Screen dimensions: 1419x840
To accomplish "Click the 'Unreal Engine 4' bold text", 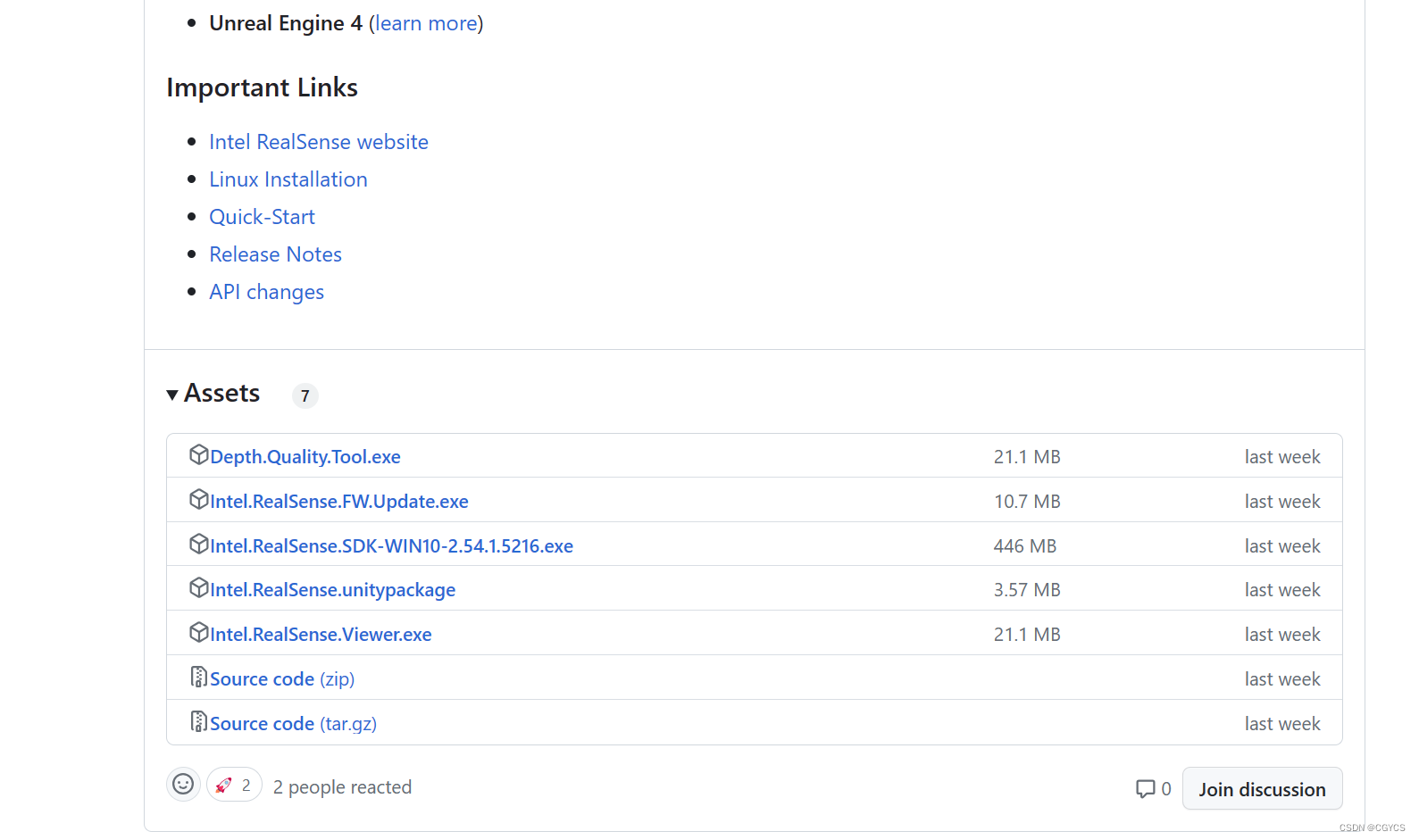I will 286,23.
